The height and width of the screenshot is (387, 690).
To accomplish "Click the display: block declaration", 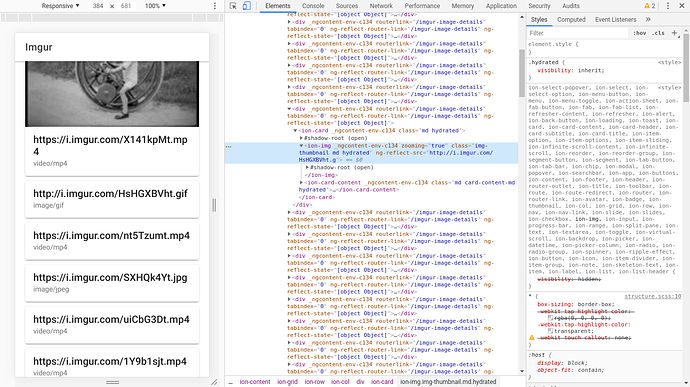I will pyautogui.click(x=562, y=363).
